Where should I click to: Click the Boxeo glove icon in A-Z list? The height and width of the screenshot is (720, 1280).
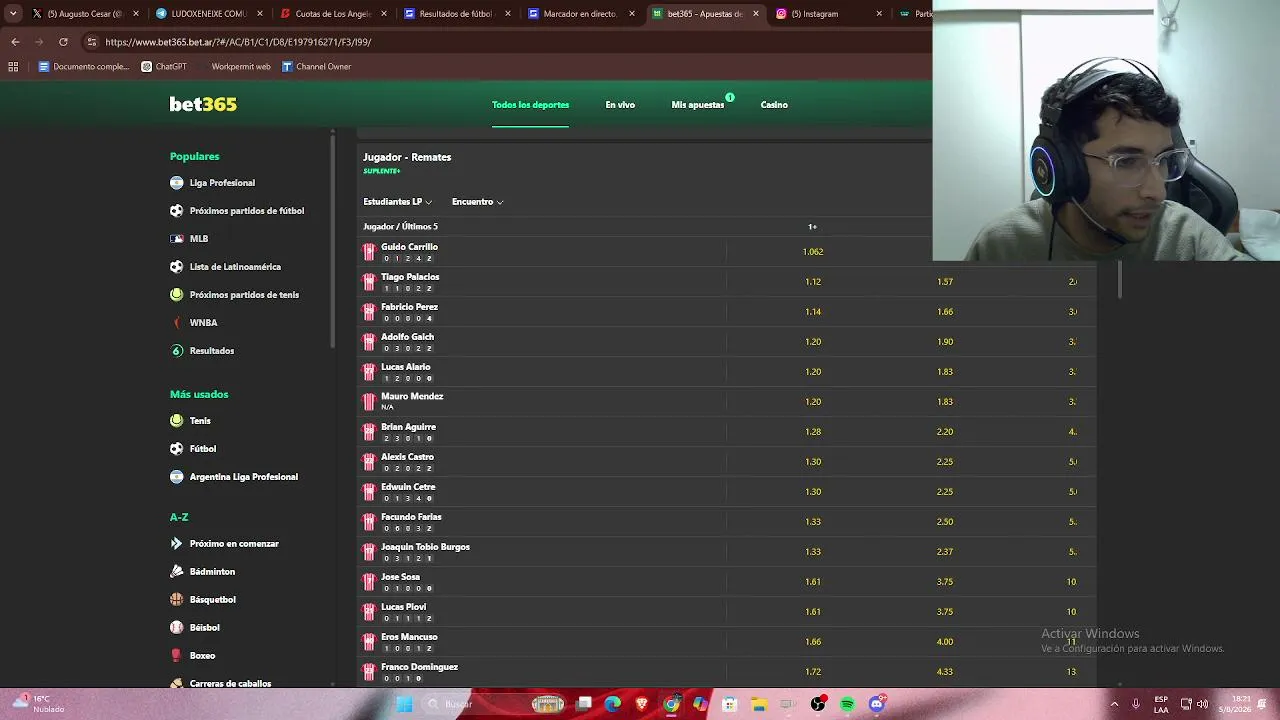click(177, 656)
